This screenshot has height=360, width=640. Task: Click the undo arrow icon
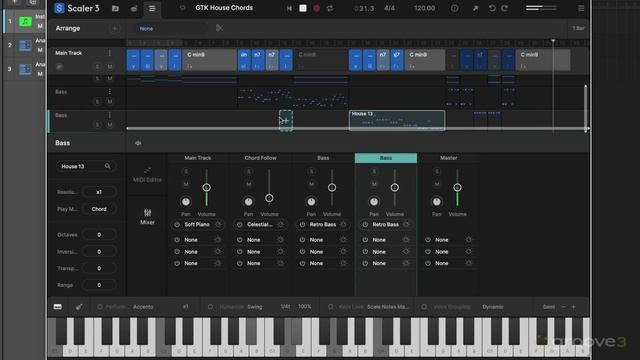(x=492, y=8)
